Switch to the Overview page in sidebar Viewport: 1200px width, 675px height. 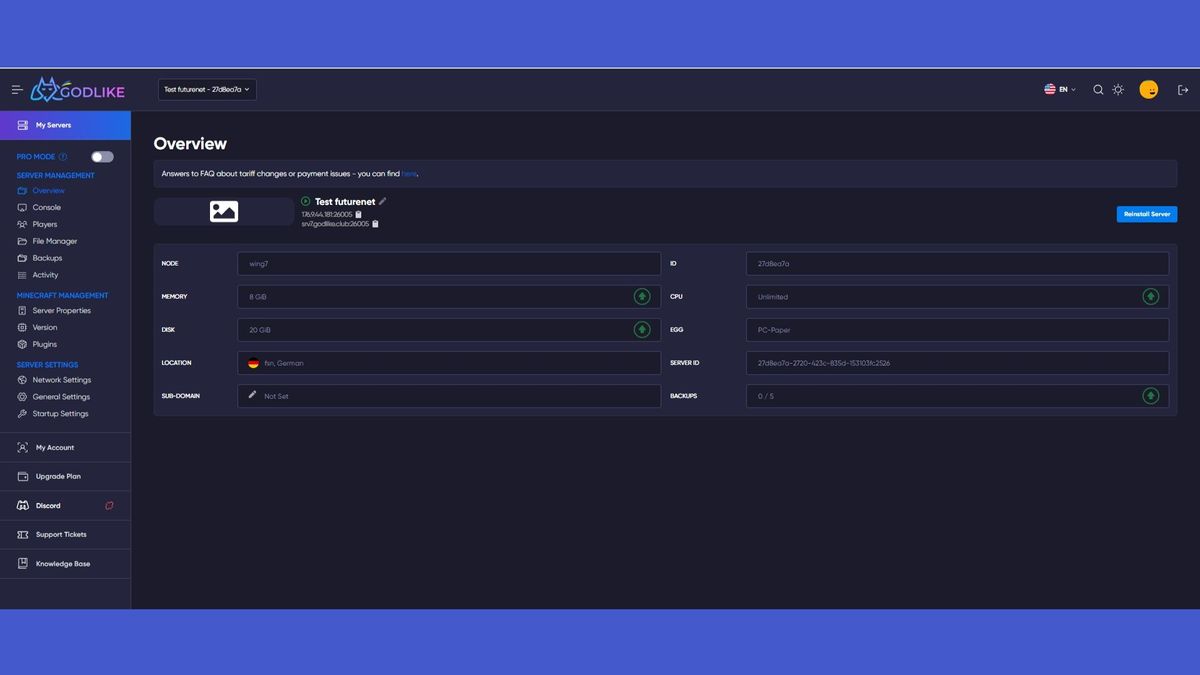(x=47, y=190)
